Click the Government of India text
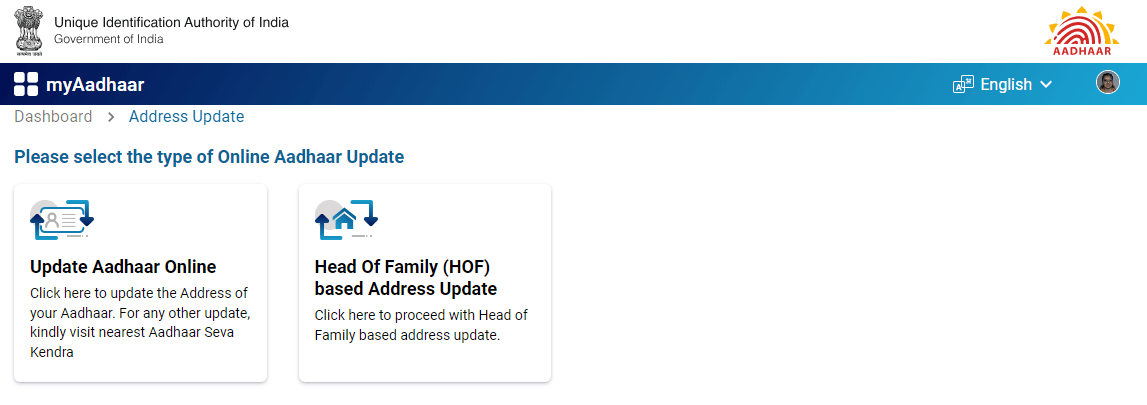 click(108, 39)
